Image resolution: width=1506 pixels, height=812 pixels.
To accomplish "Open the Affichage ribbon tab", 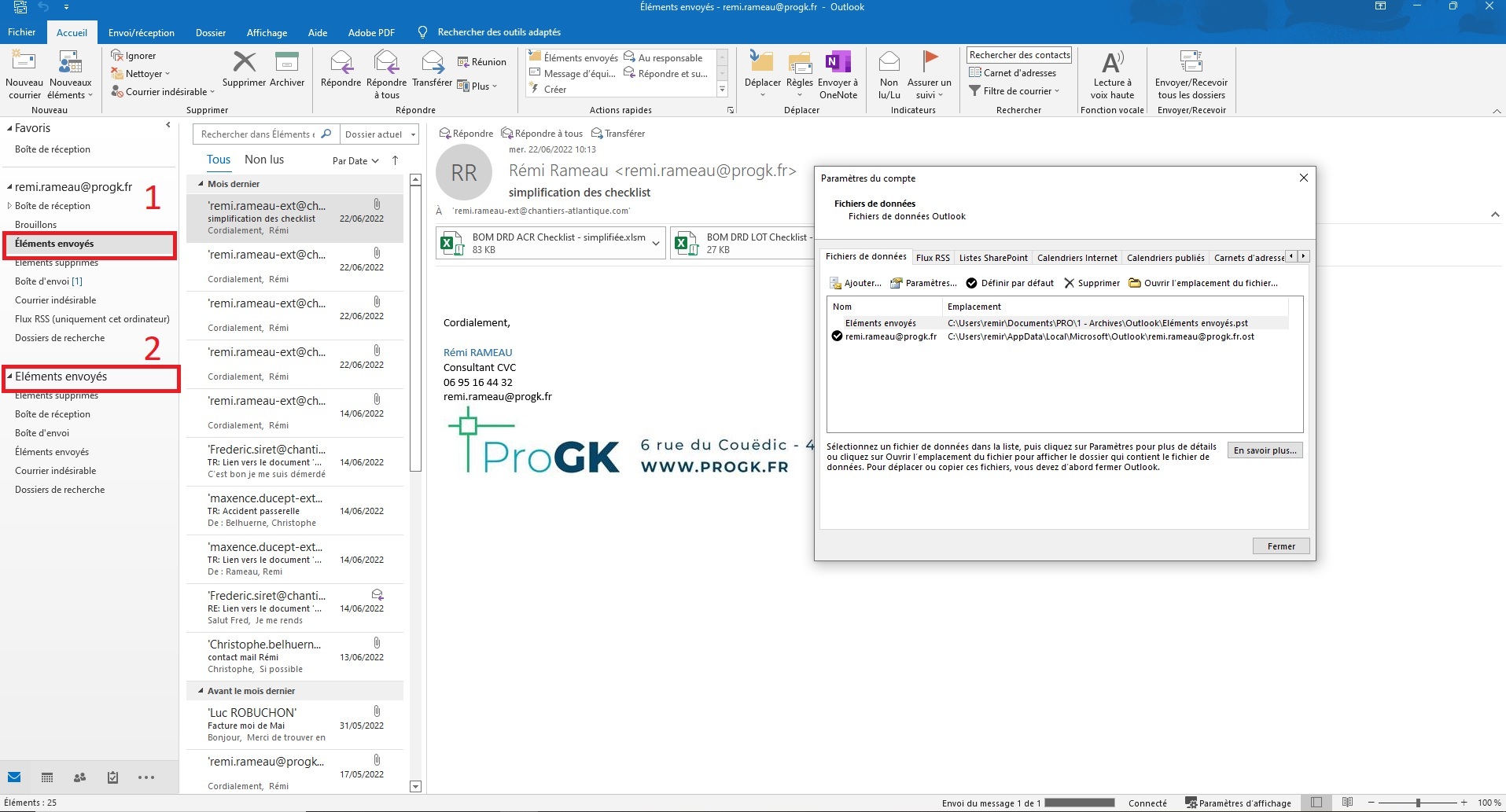I will [x=267, y=33].
